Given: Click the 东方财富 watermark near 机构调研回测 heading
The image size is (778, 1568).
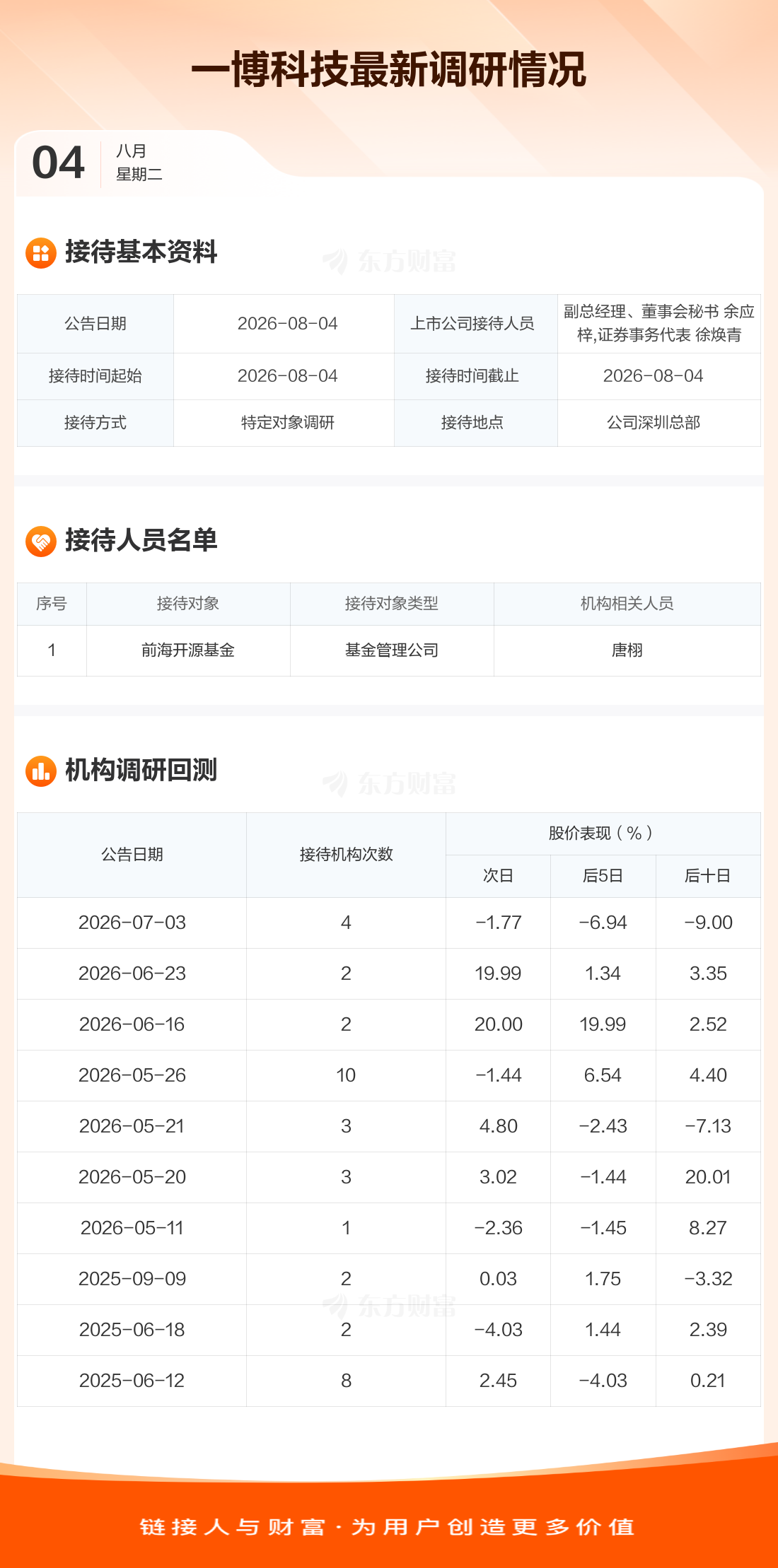Looking at the screenshot, I should [389, 783].
